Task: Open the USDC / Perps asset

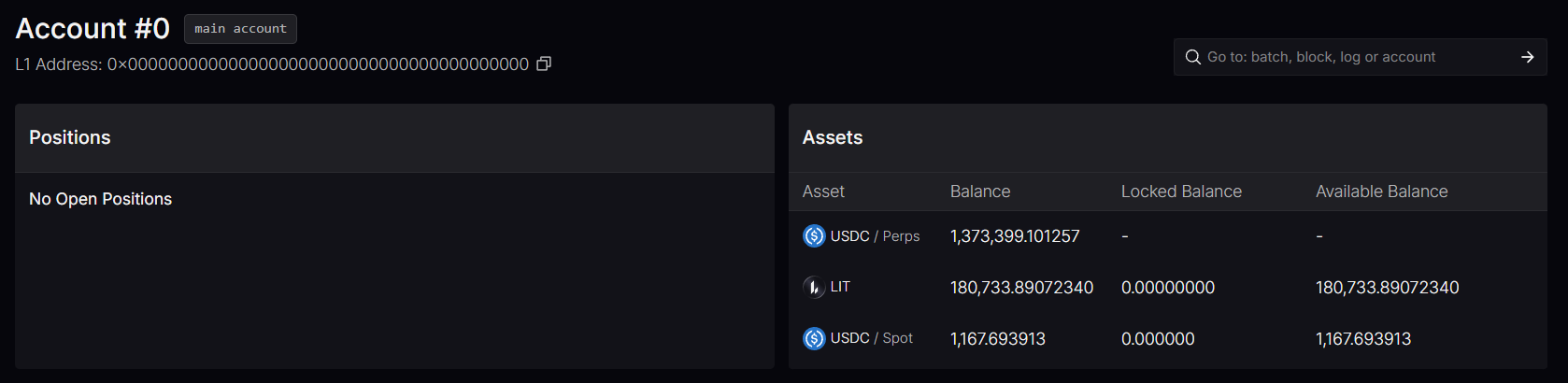Action: (875, 236)
